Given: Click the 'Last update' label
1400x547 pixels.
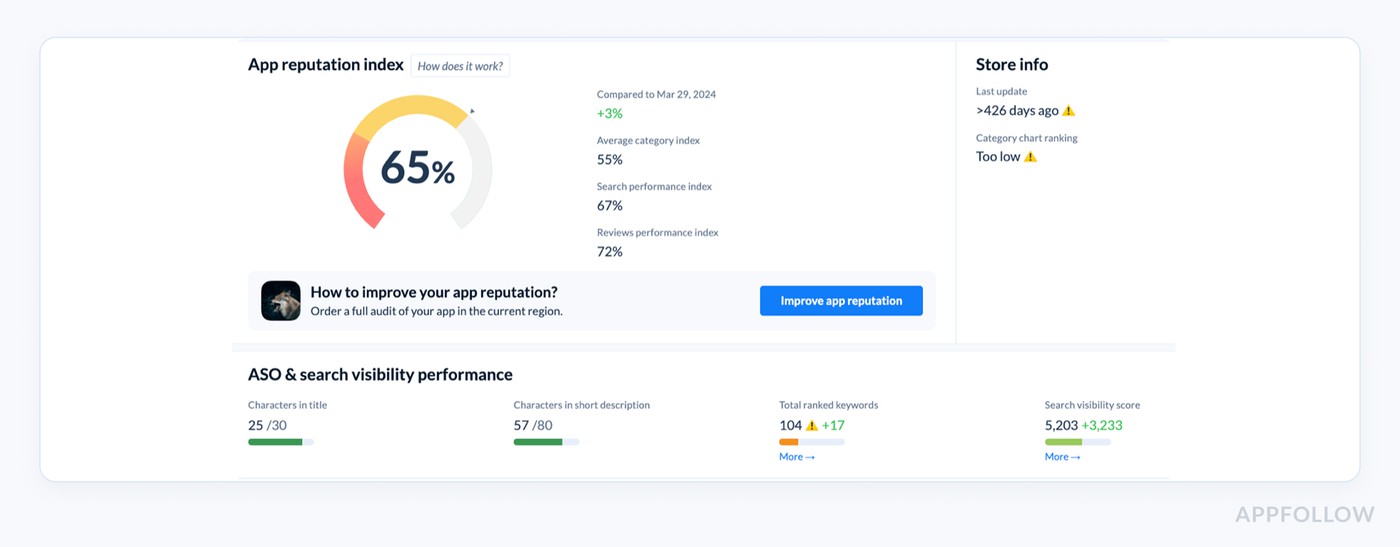Looking at the screenshot, I should tap(1001, 92).
